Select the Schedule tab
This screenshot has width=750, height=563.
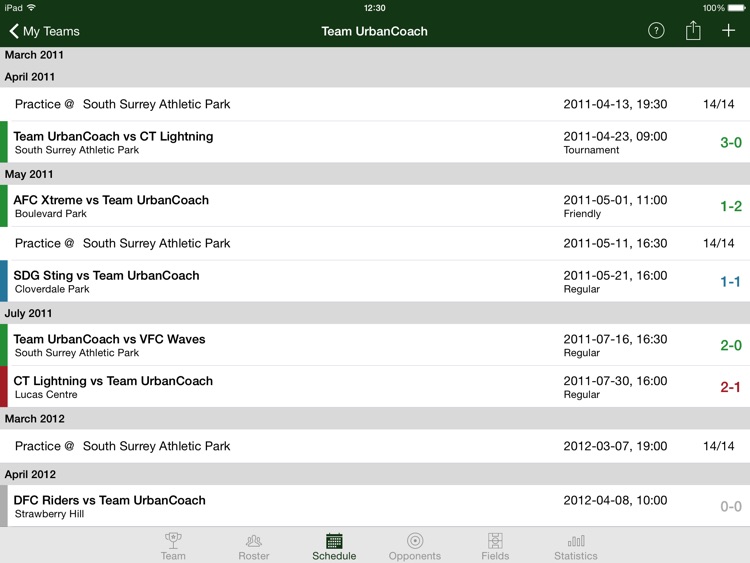click(x=334, y=547)
